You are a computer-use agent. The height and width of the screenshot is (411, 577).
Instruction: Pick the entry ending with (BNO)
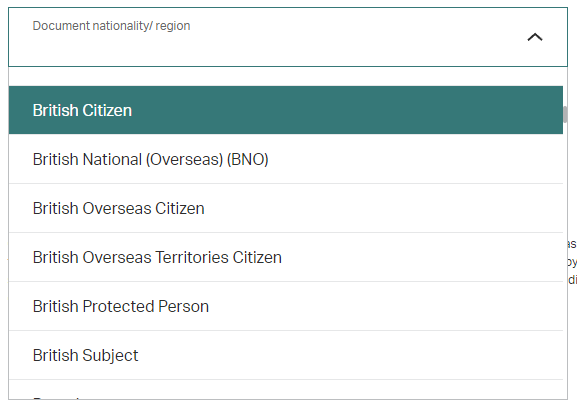pos(286,159)
